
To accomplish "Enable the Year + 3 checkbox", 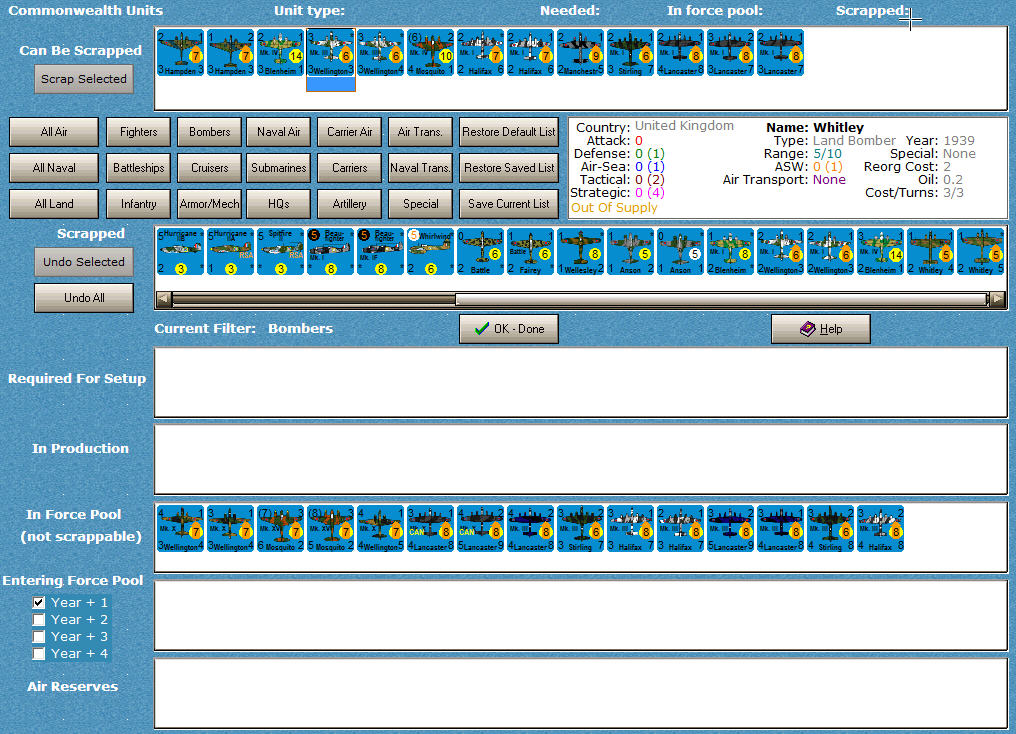I will coord(39,637).
